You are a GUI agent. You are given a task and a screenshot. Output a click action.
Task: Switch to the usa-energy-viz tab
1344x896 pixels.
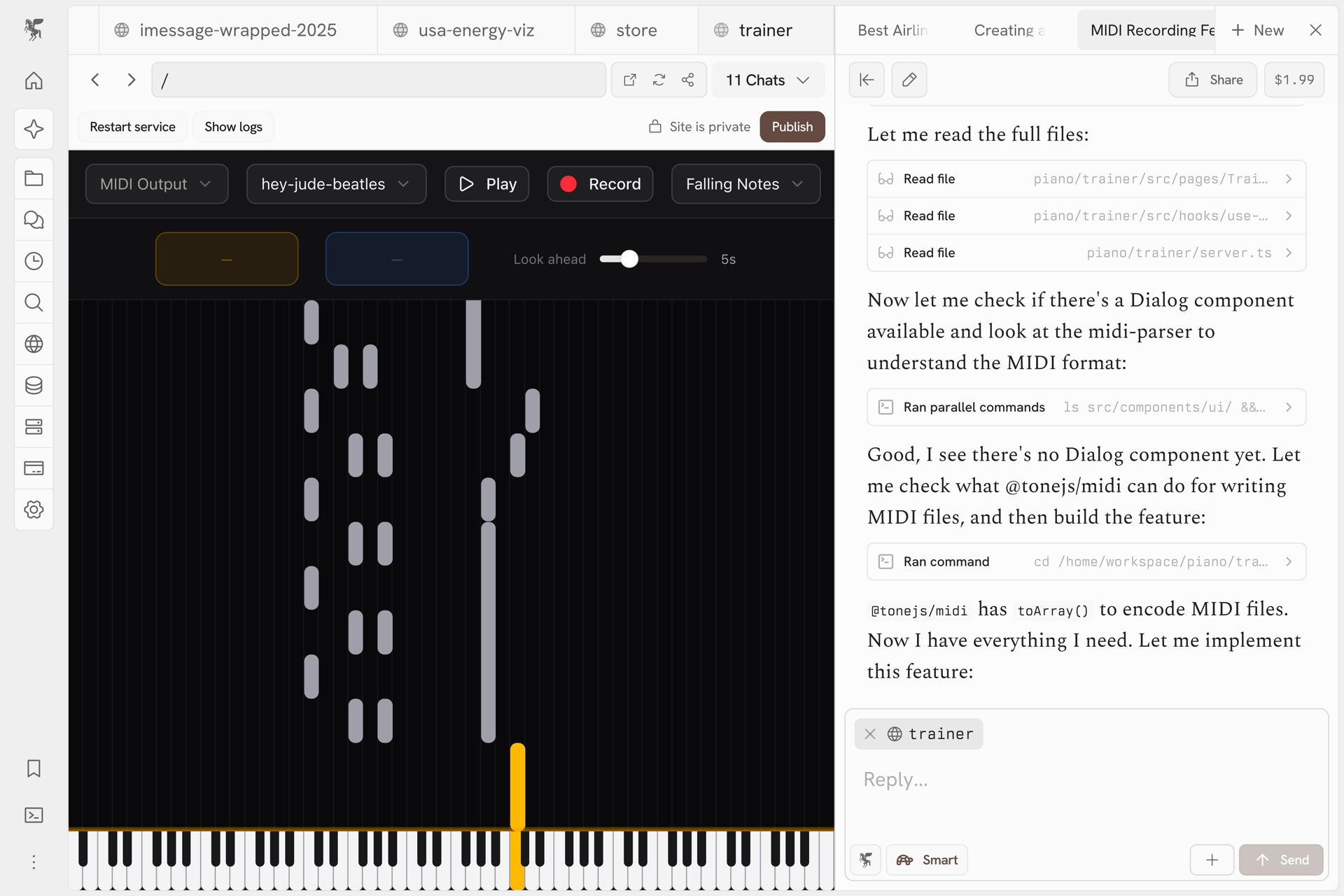(x=476, y=30)
